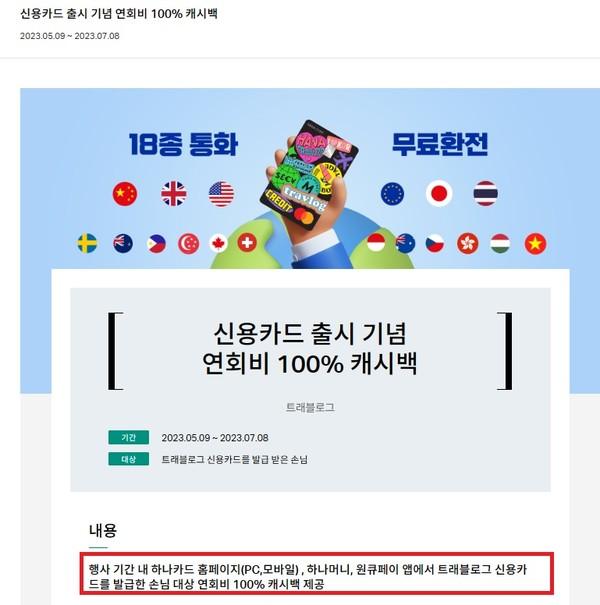Screen dimensions: 600x605
Task: Click the Canada maple leaf flag icon
Action: [x=218, y=243]
